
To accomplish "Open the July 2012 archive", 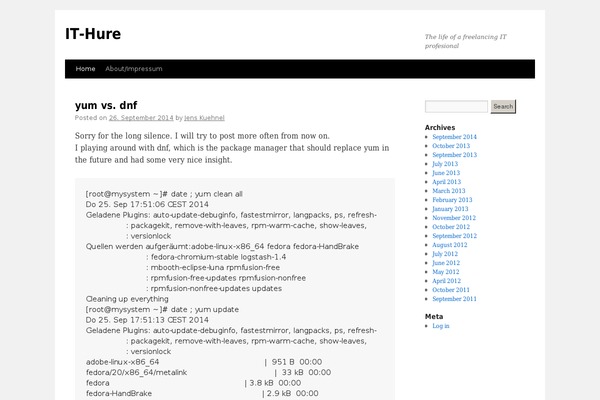I will coord(445,254).
